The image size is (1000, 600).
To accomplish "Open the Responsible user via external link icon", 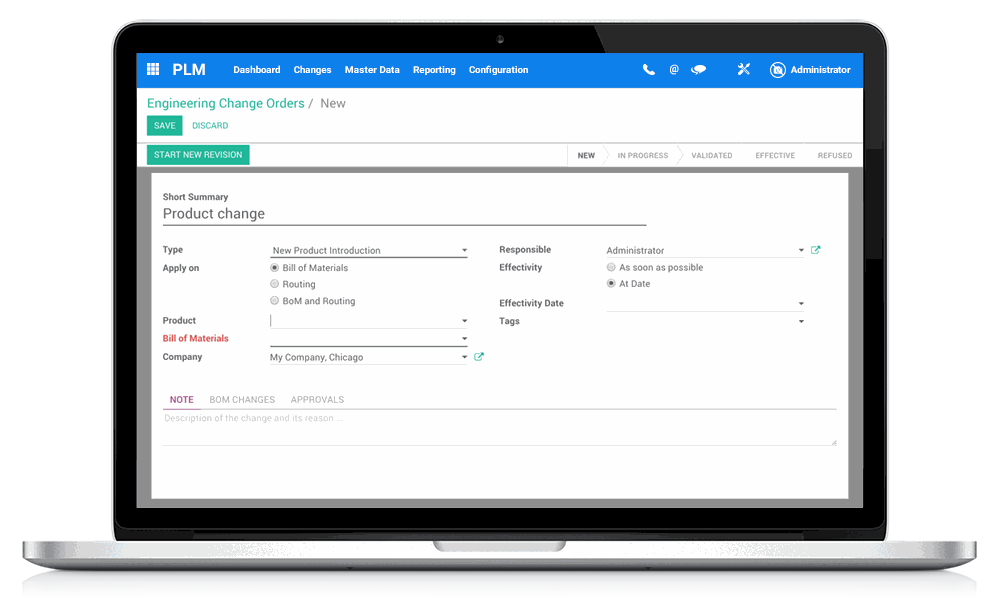I will coord(817,250).
